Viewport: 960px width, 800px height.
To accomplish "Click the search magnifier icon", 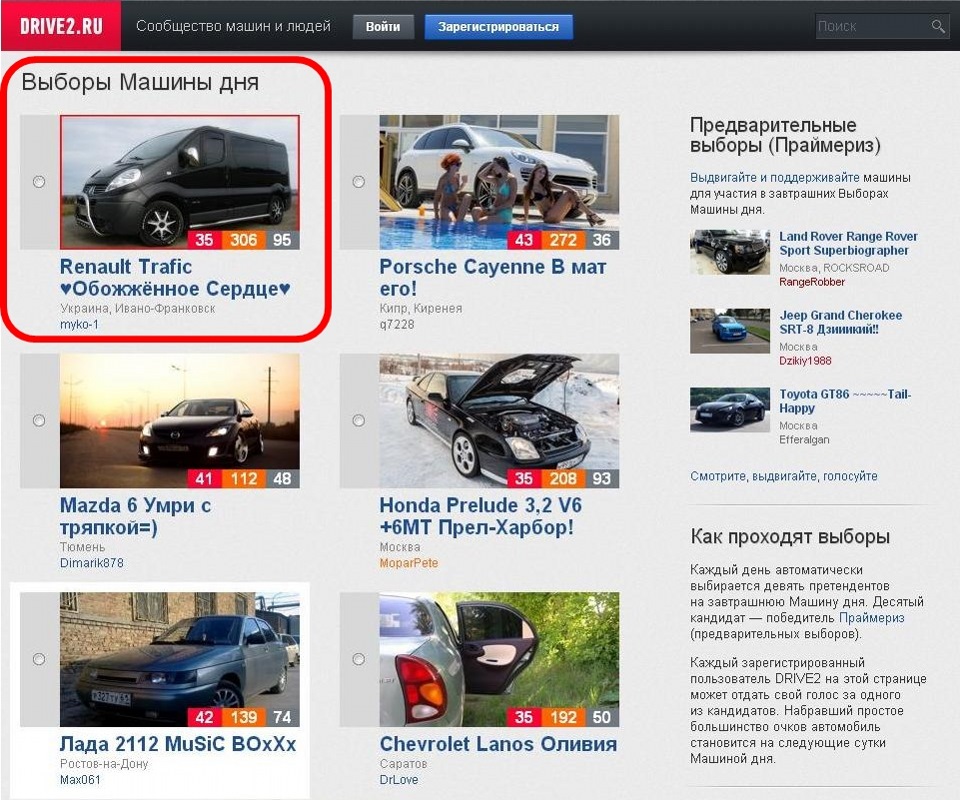I will click(937, 26).
